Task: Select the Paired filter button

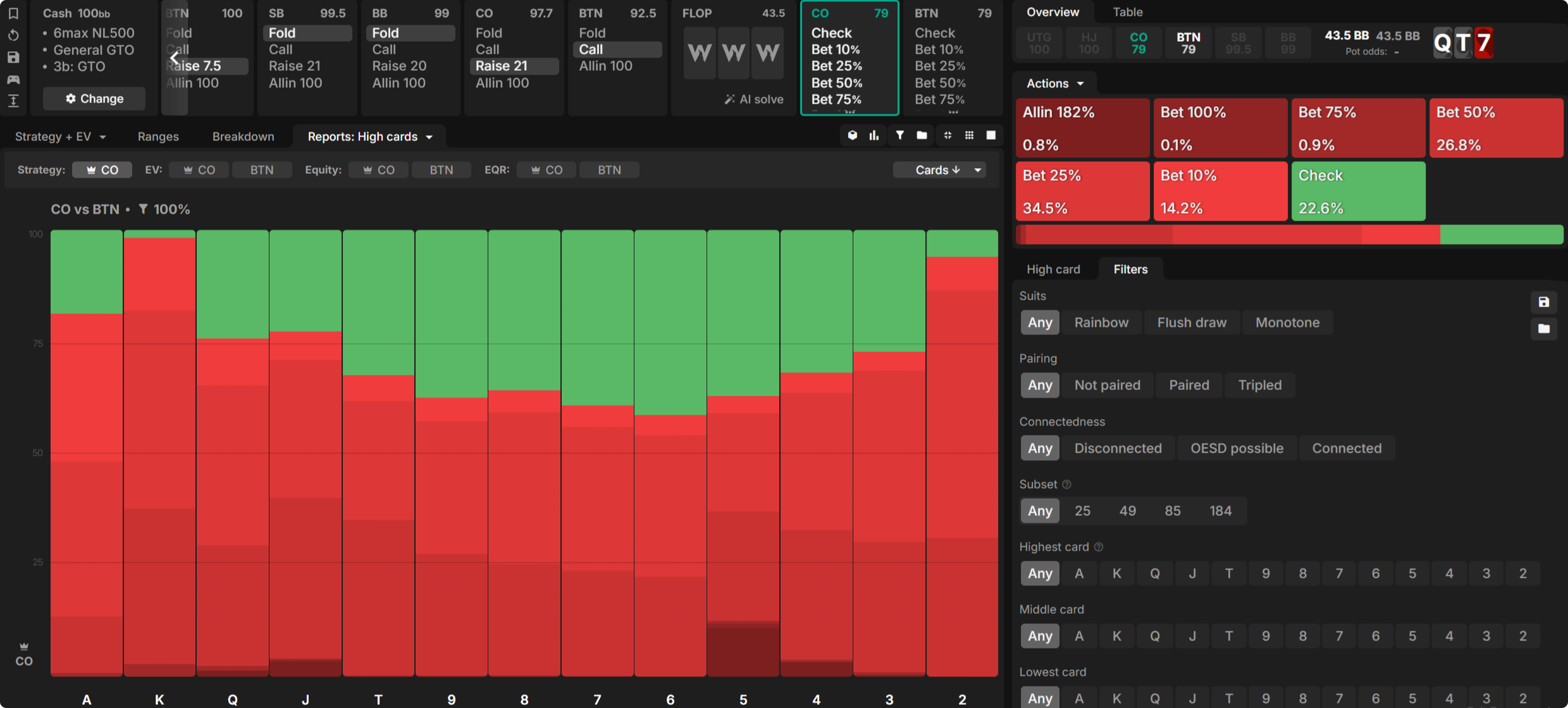Action: pos(1188,385)
